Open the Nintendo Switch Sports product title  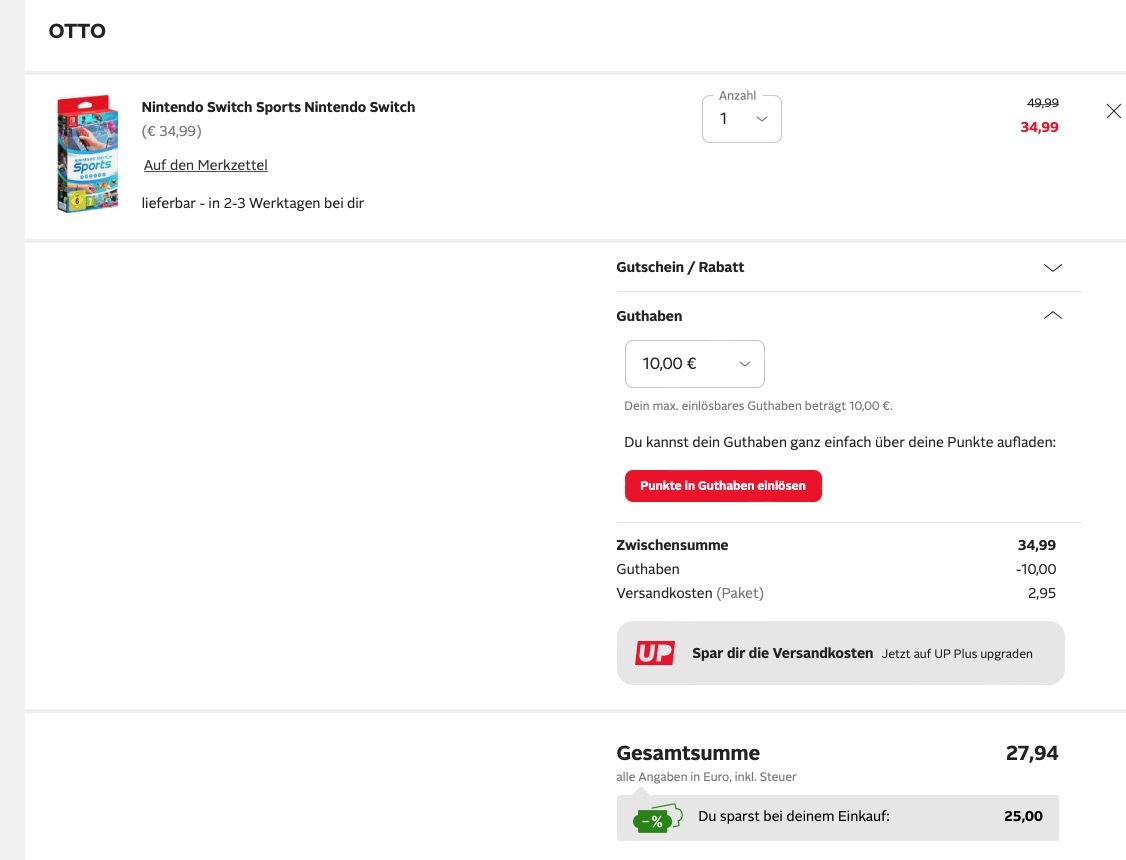tap(278, 107)
